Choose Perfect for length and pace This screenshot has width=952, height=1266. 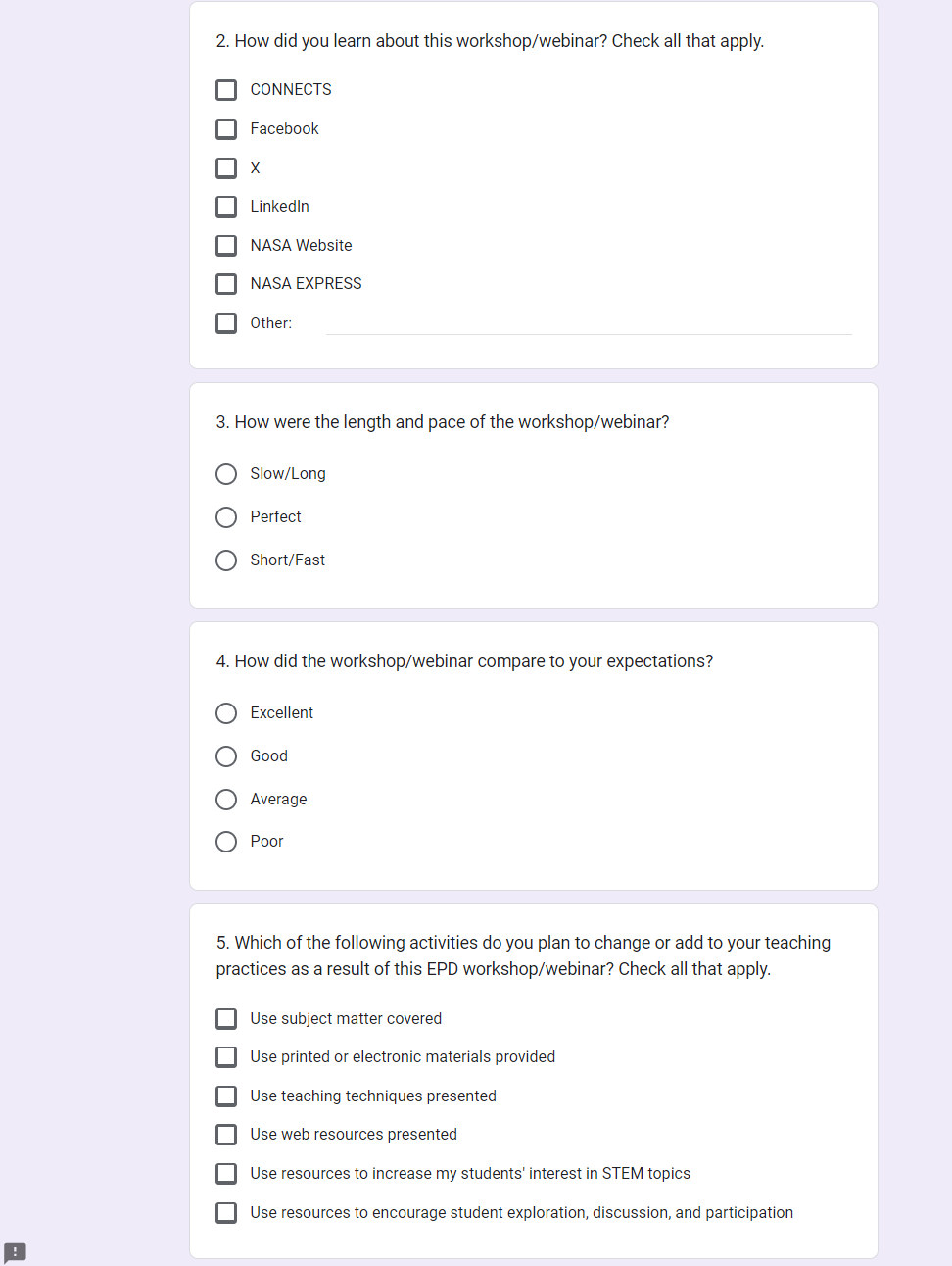click(226, 517)
